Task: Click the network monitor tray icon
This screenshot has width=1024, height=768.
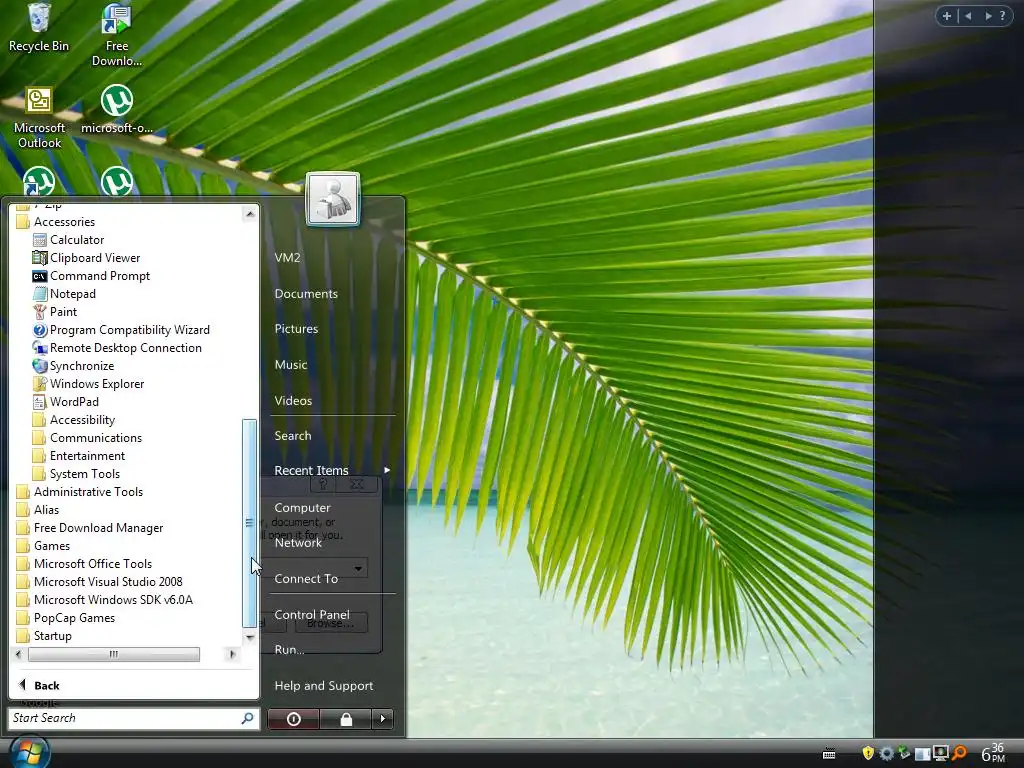Action: (x=940, y=753)
